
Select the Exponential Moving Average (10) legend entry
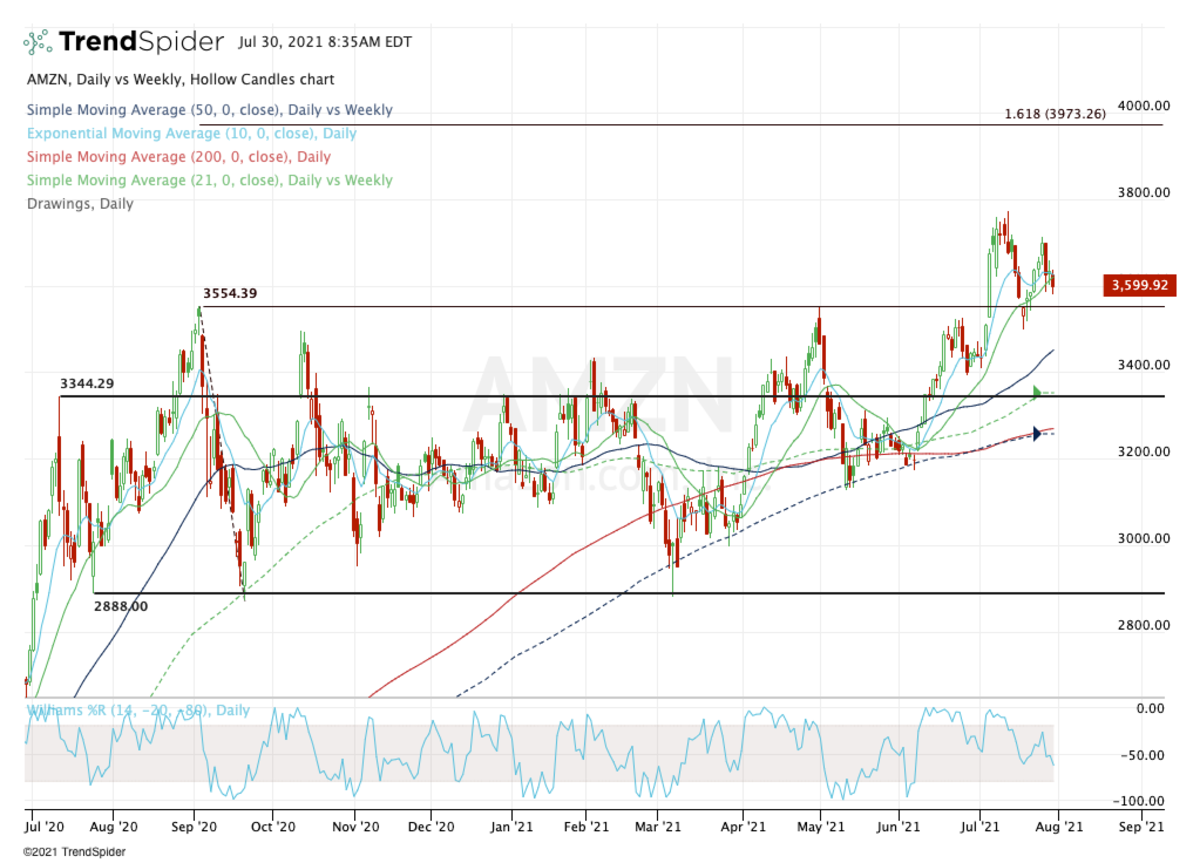(x=191, y=133)
